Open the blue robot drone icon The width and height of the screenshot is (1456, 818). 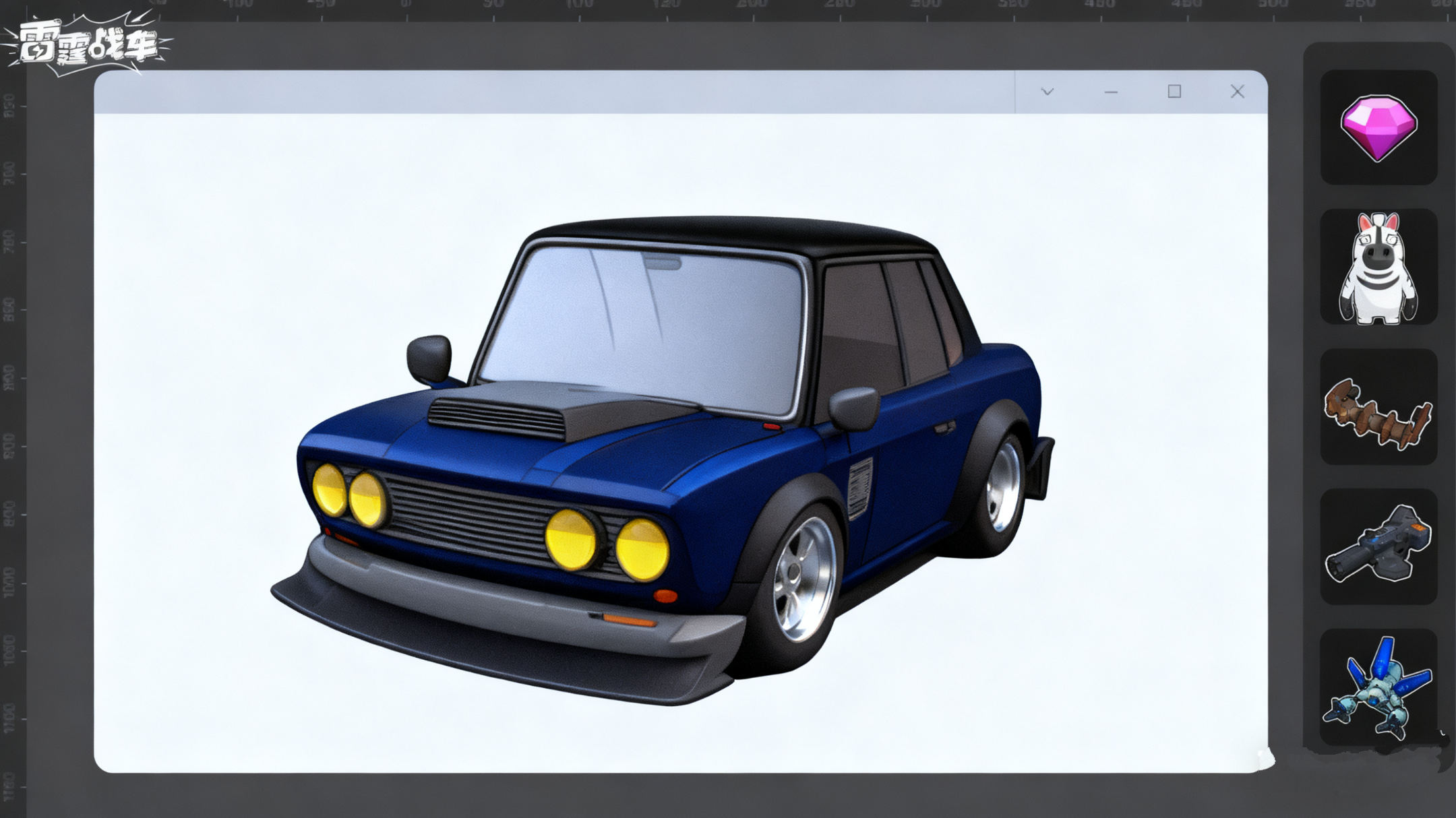1378,687
